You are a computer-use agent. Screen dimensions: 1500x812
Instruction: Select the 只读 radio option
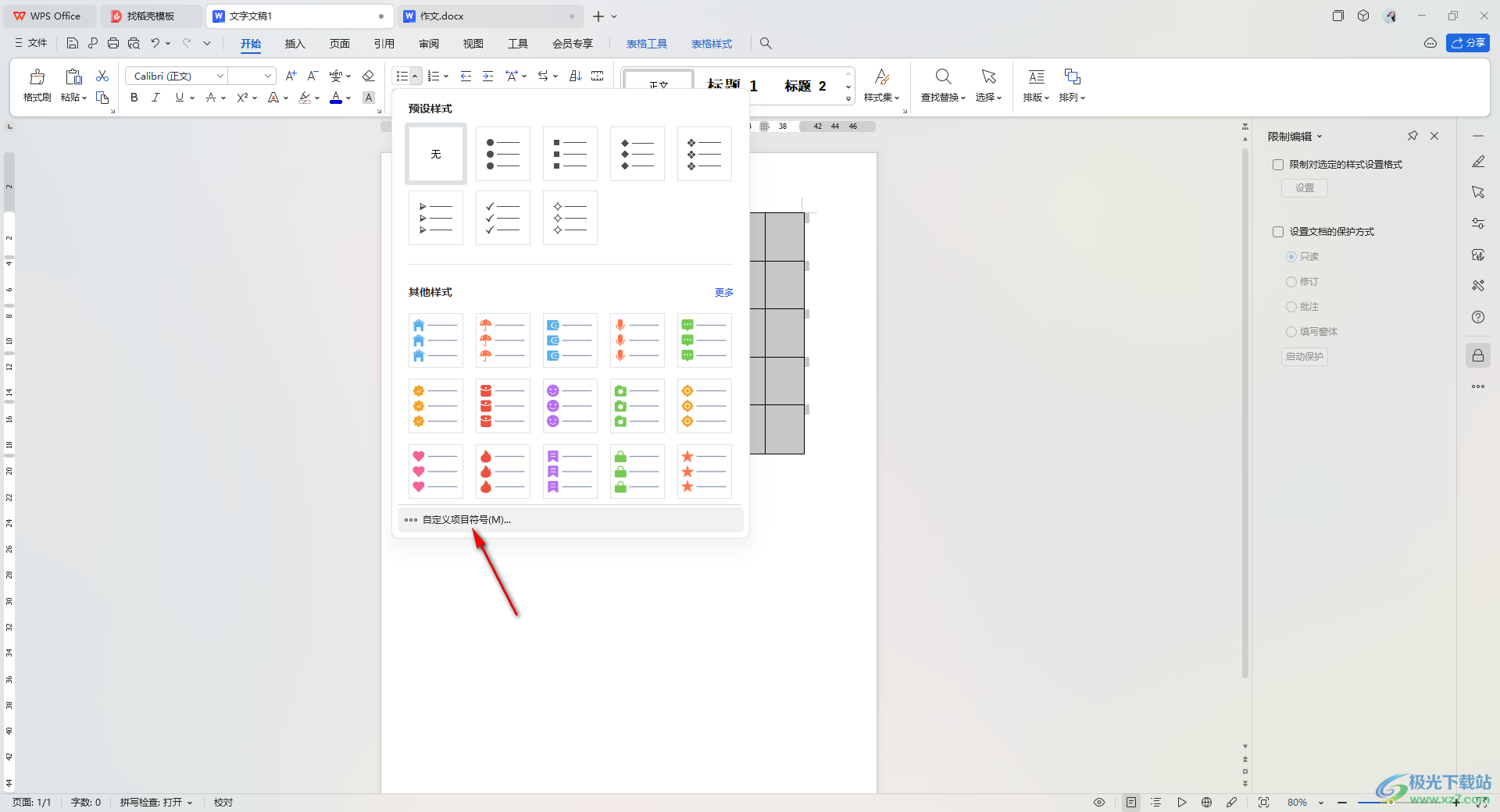tap(1291, 257)
